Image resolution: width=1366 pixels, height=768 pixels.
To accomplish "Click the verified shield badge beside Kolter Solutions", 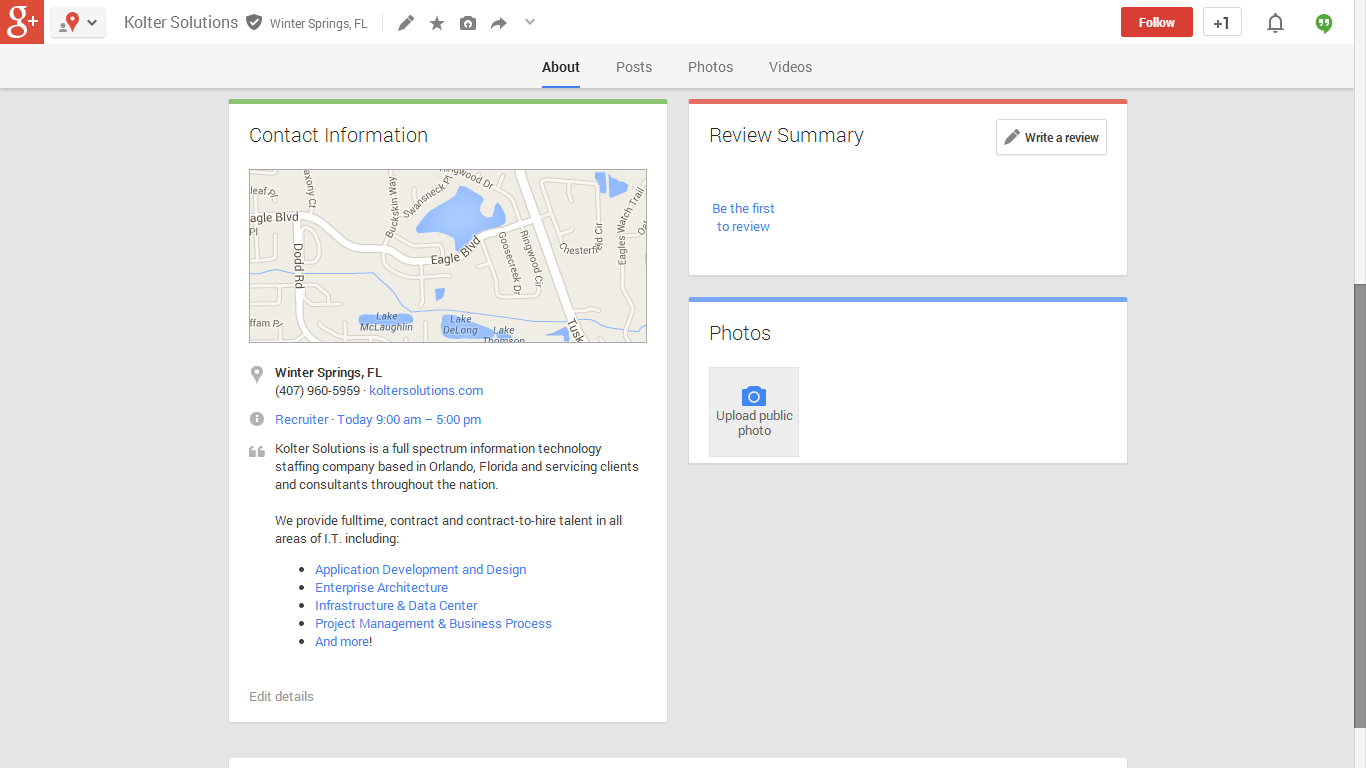I will point(254,22).
